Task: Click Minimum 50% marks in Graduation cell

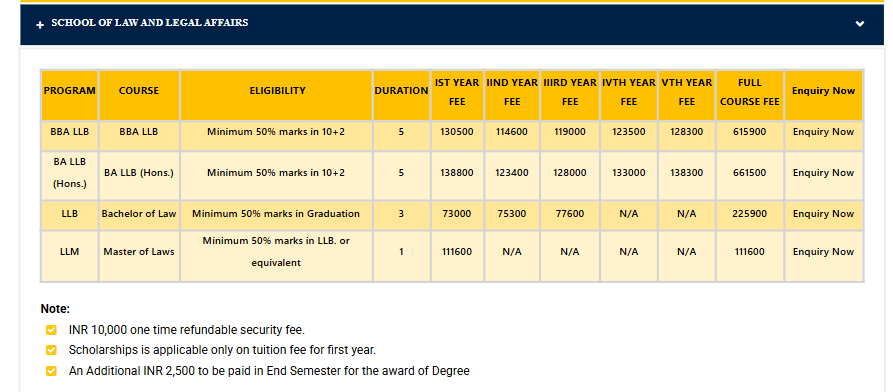Action: [276, 214]
